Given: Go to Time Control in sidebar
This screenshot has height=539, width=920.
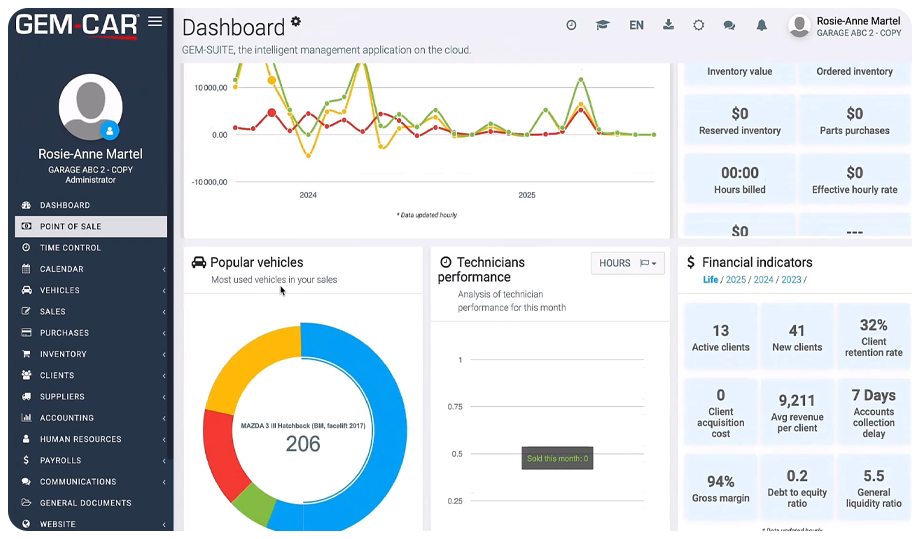Looking at the screenshot, I should click(90, 248).
